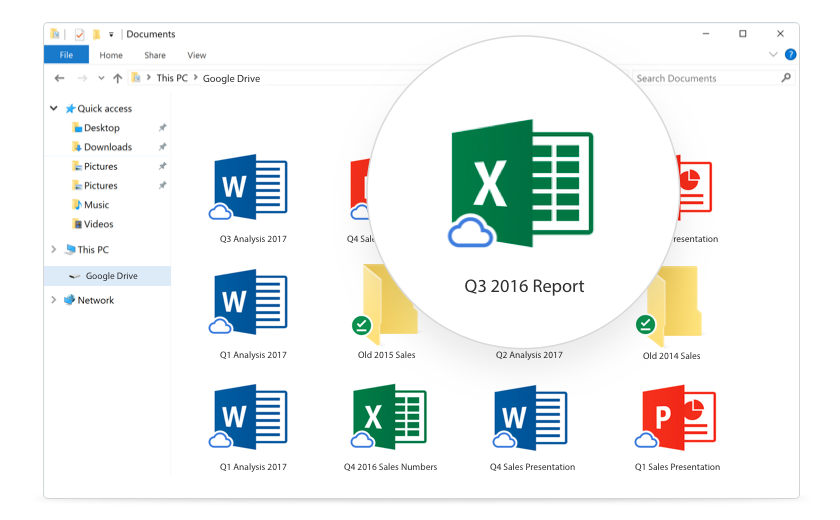Image resolution: width=840 pixels, height=520 pixels.
Task: Expand the breadcrumb arrow after This PC
Action: (x=196, y=78)
